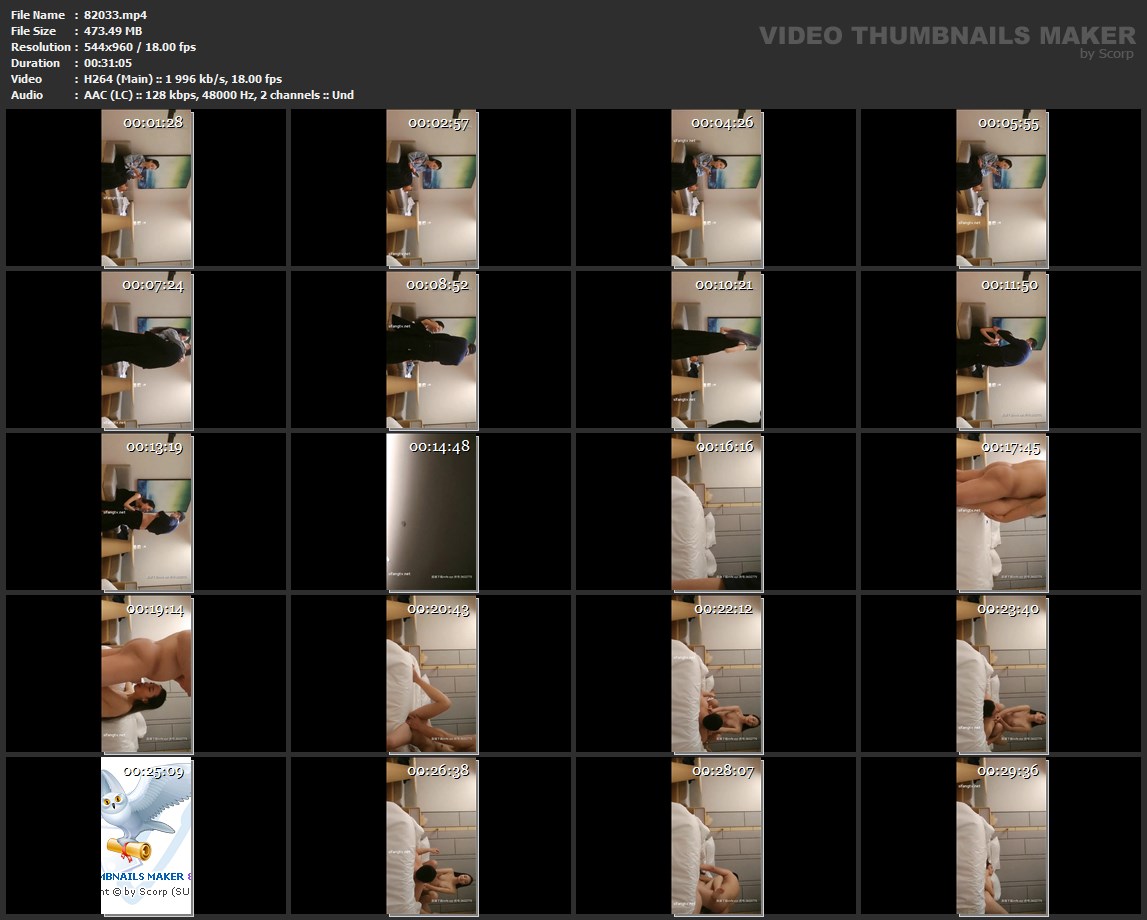Viewport: 1147px width, 920px height.
Task: Click the thumbnail at 00:13:19
Action: pyautogui.click(x=147, y=512)
